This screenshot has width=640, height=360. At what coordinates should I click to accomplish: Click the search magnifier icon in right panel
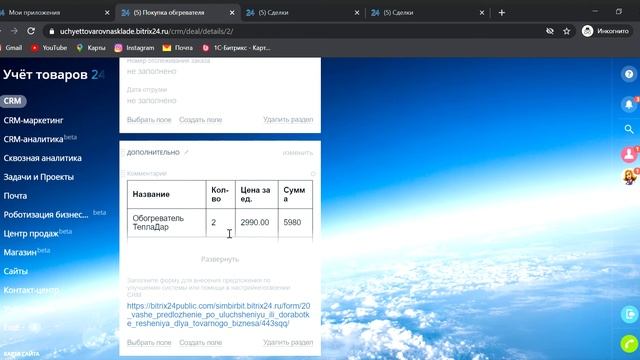point(629,129)
